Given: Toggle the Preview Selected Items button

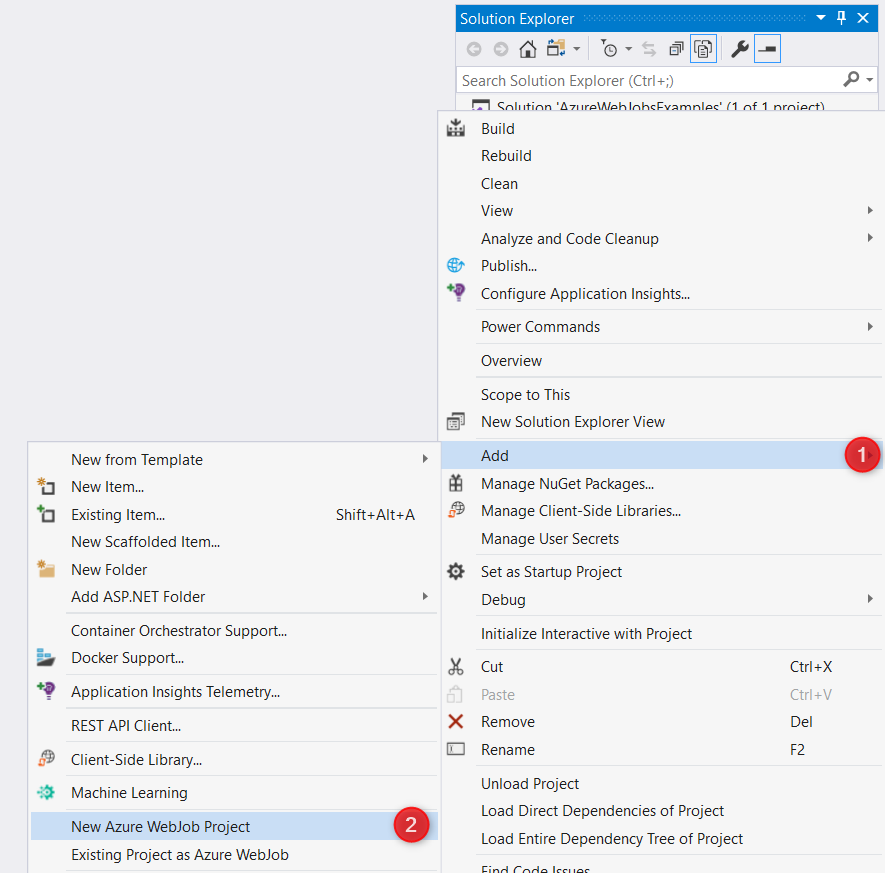Looking at the screenshot, I should pos(767,49).
